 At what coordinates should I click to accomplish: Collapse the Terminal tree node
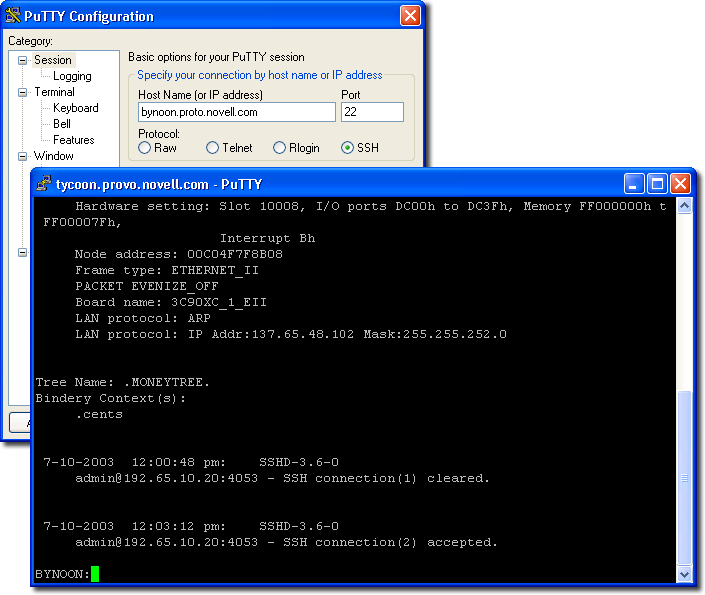pyautogui.click(x=22, y=92)
